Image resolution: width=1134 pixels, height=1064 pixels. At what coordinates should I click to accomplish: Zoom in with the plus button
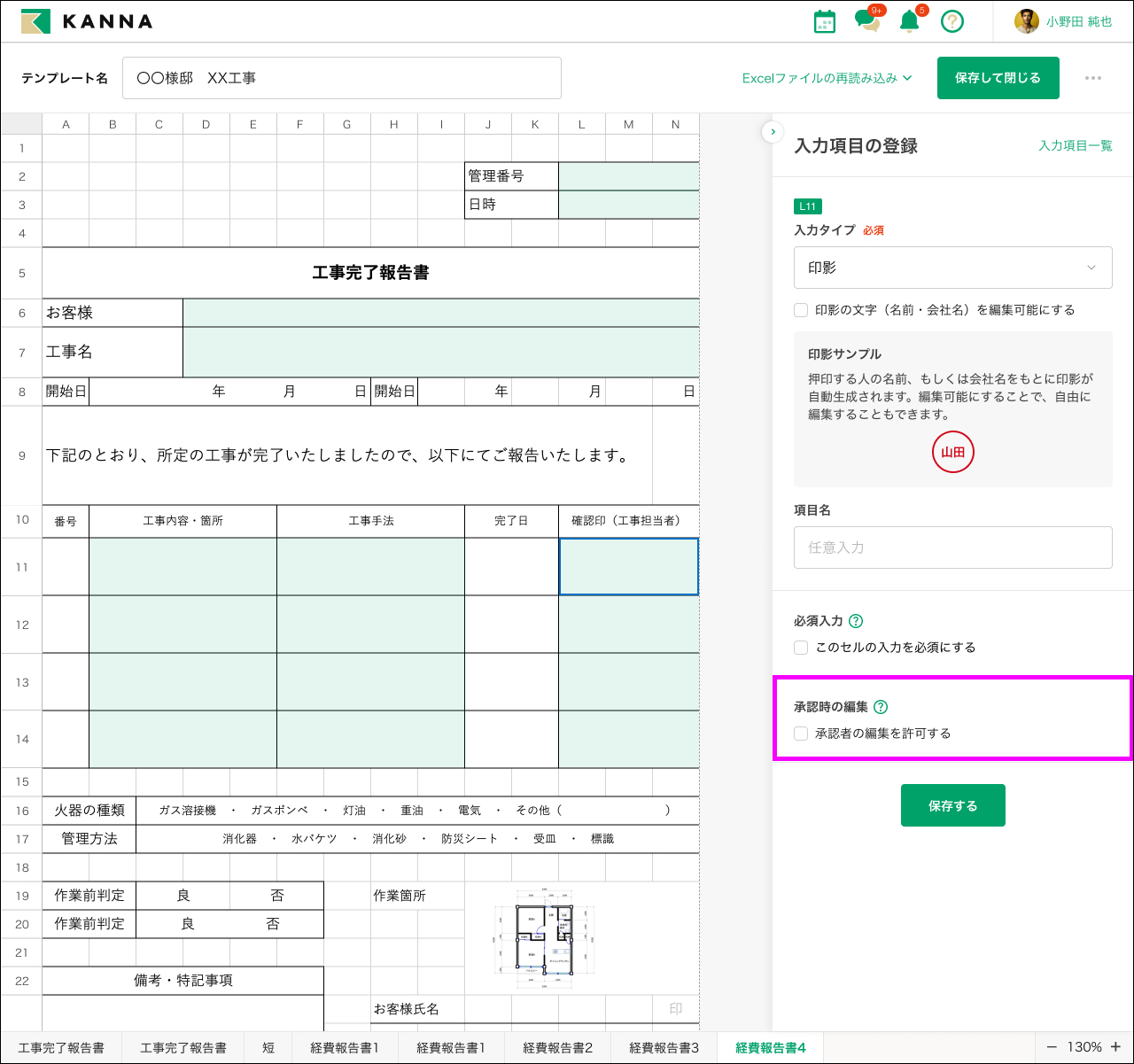pyautogui.click(x=1116, y=1047)
